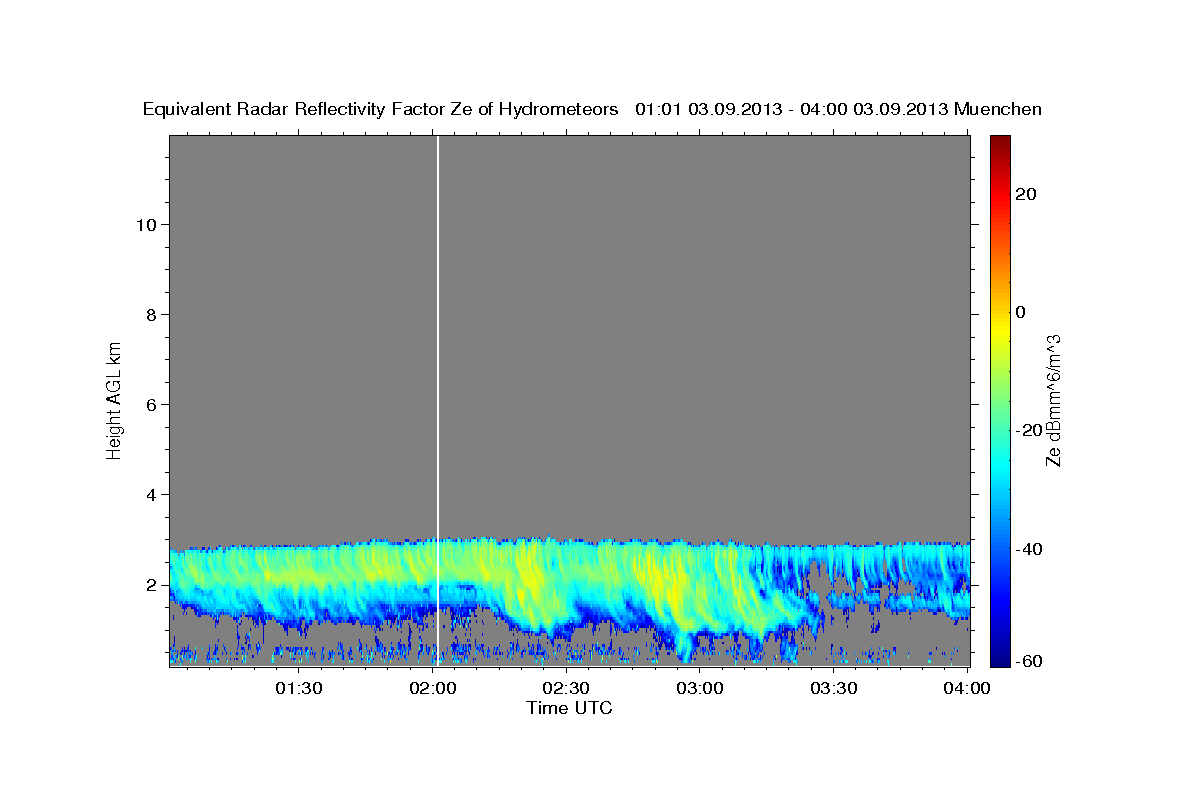
Task: Click the colorbar value '-40'
Action: [x=1029, y=549]
